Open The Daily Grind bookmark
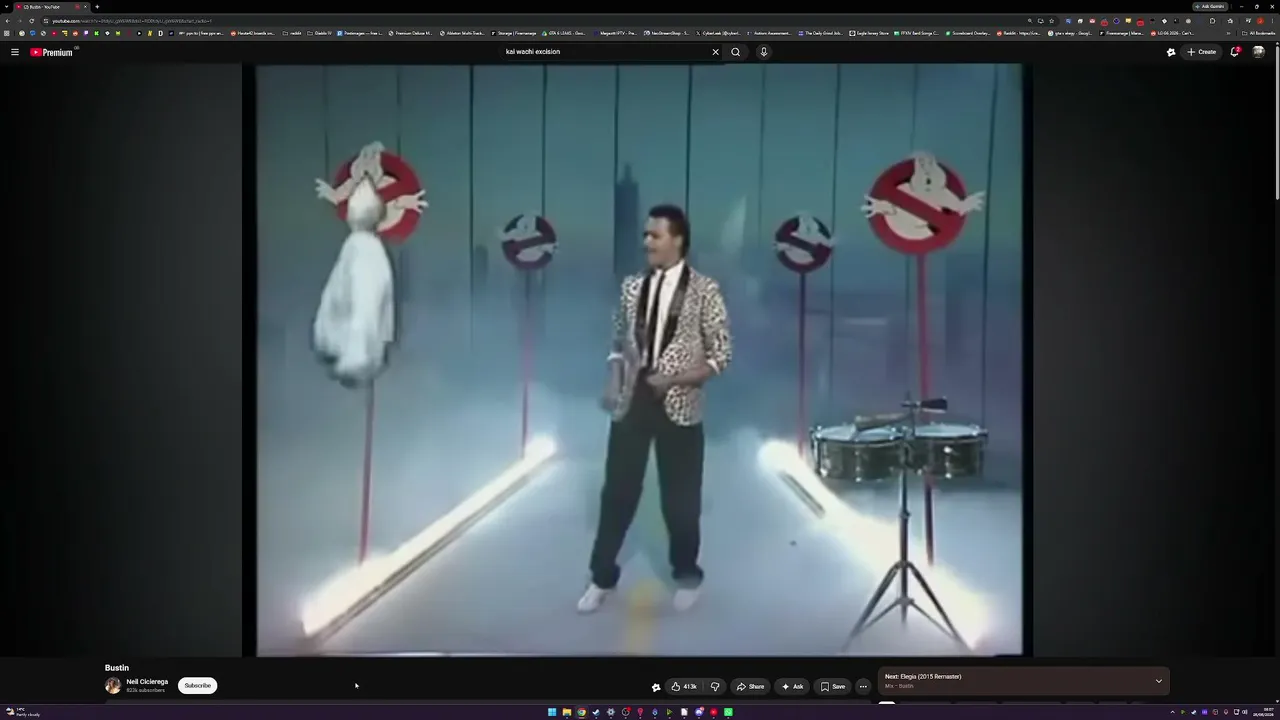This screenshot has height=720, width=1280. click(820, 33)
